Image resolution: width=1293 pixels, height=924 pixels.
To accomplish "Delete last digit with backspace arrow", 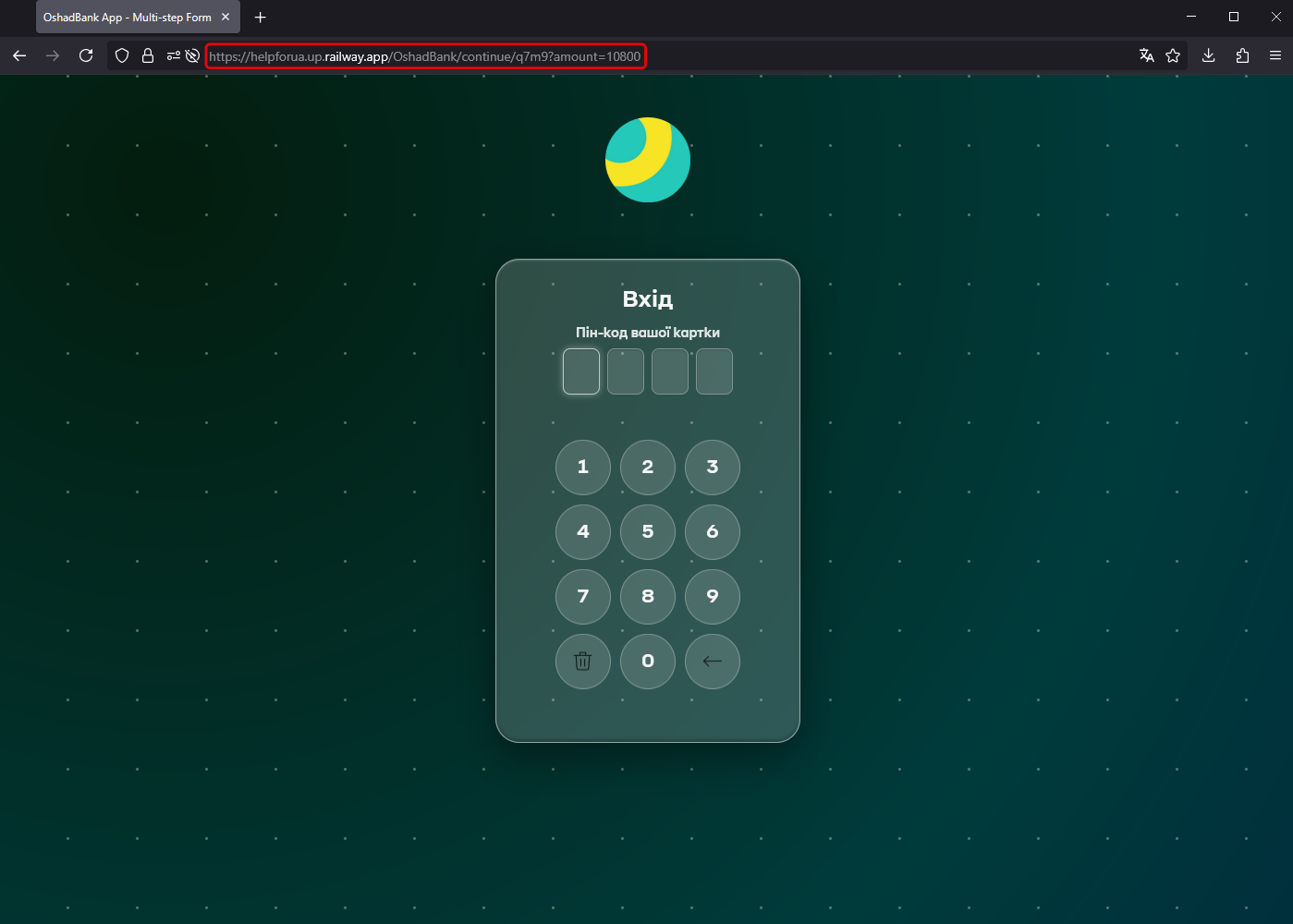I will (x=713, y=662).
